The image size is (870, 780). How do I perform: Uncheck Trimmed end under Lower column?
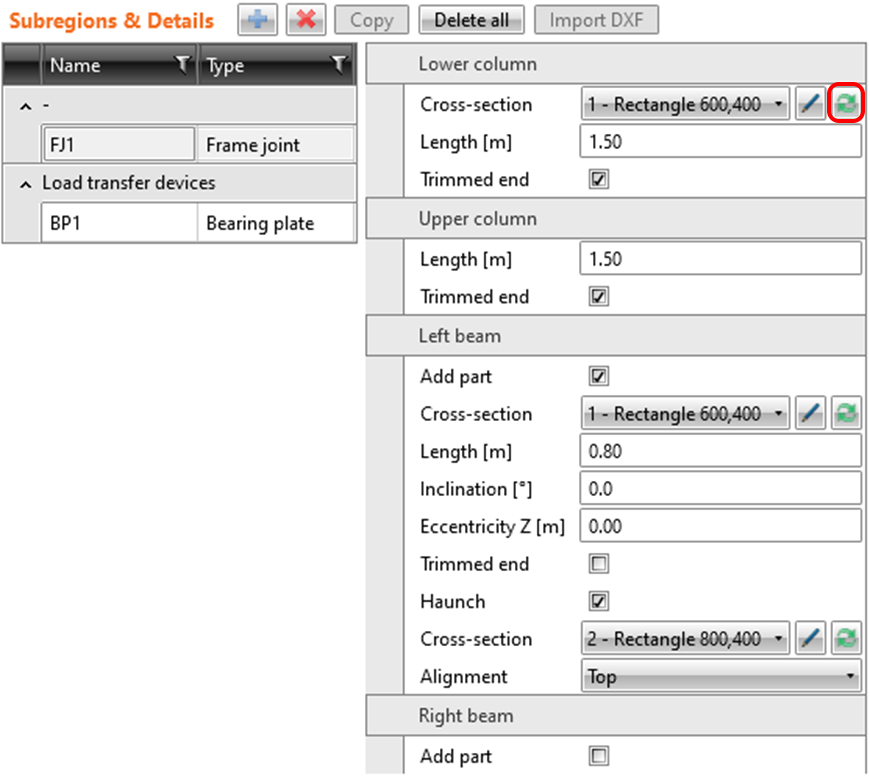tap(599, 180)
